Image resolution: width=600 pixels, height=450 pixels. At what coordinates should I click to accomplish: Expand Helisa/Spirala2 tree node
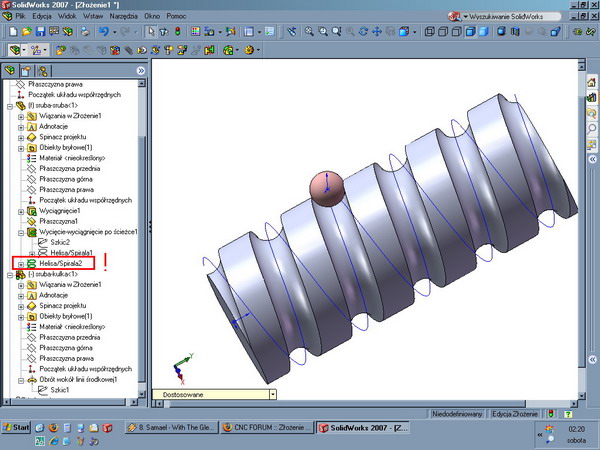[21, 264]
